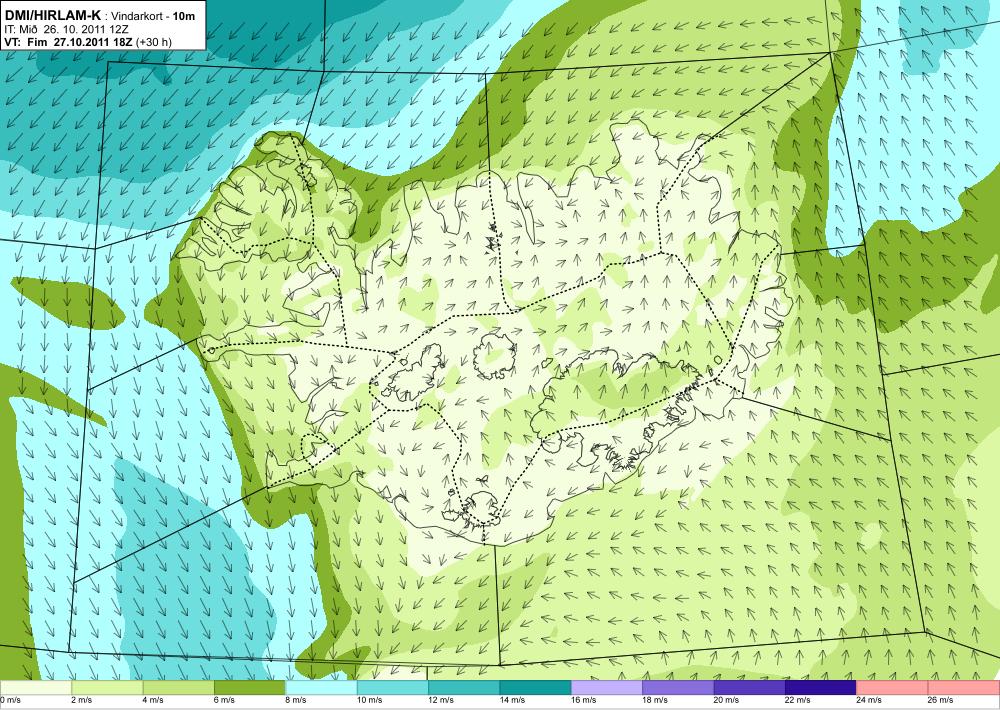This screenshot has height=710, width=1000.
Task: Click the '2 m/s' legend label
Action: coord(82,700)
